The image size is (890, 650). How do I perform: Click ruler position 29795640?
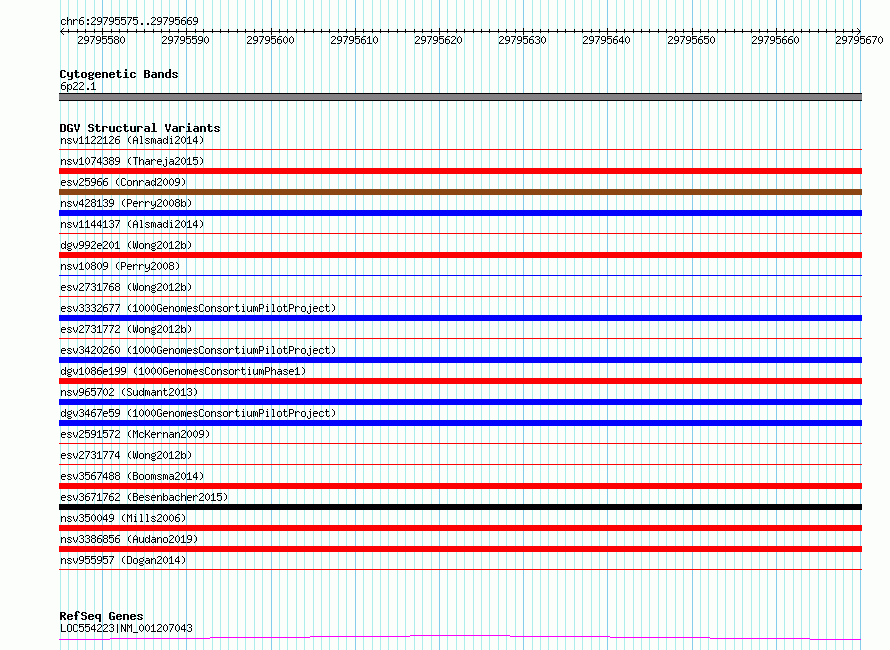(606, 40)
